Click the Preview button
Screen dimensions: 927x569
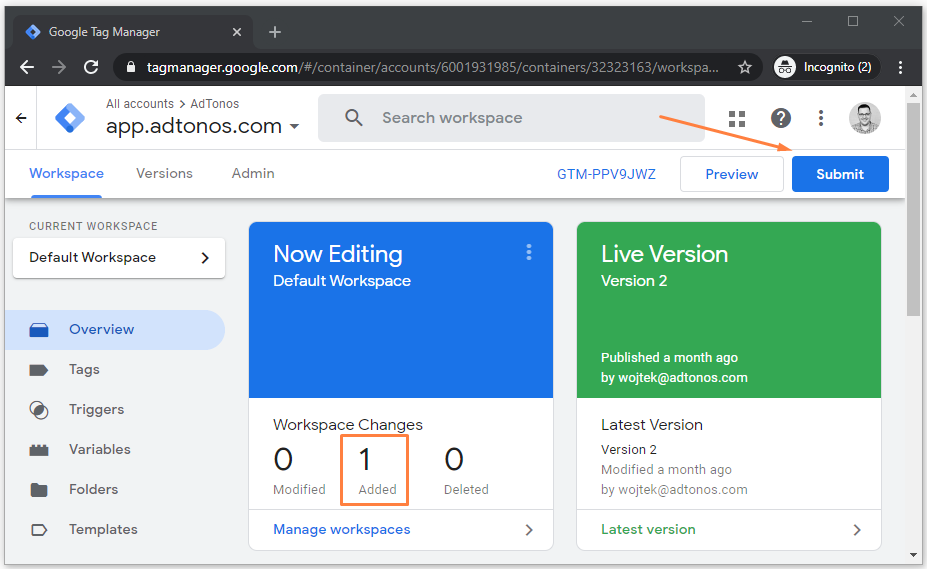click(732, 174)
